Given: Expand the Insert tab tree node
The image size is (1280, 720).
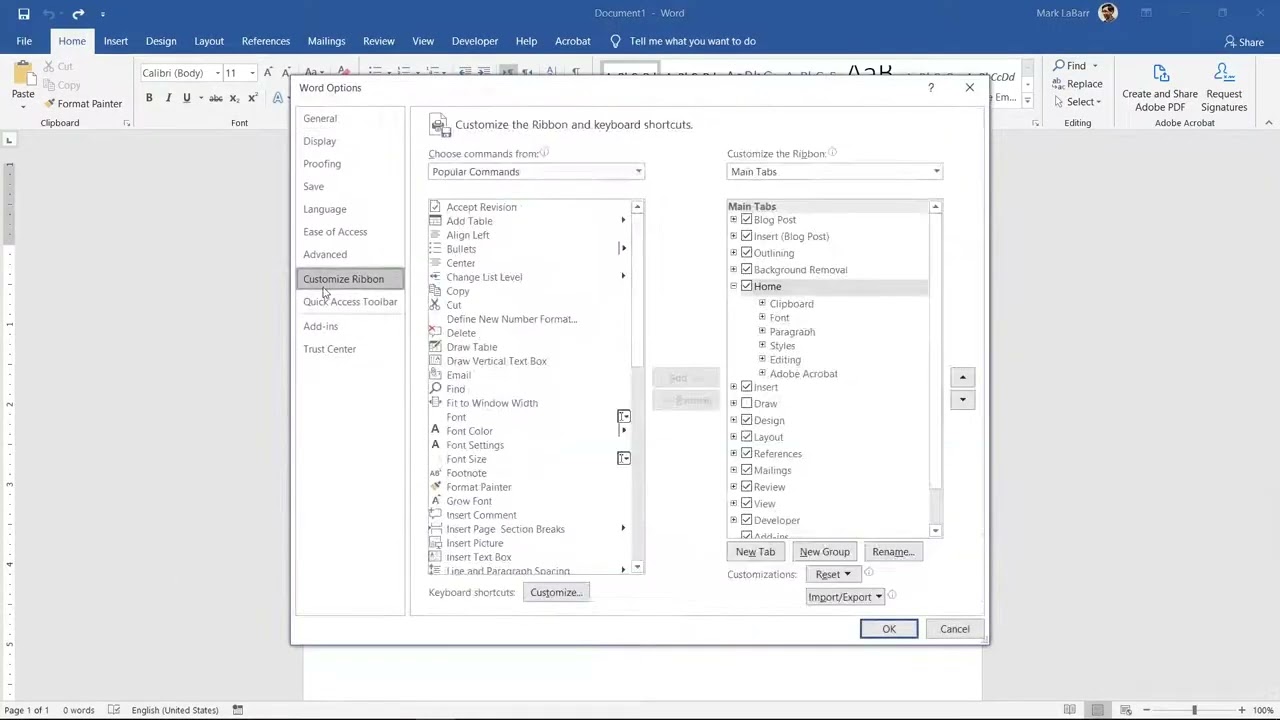Looking at the screenshot, I should [x=733, y=387].
